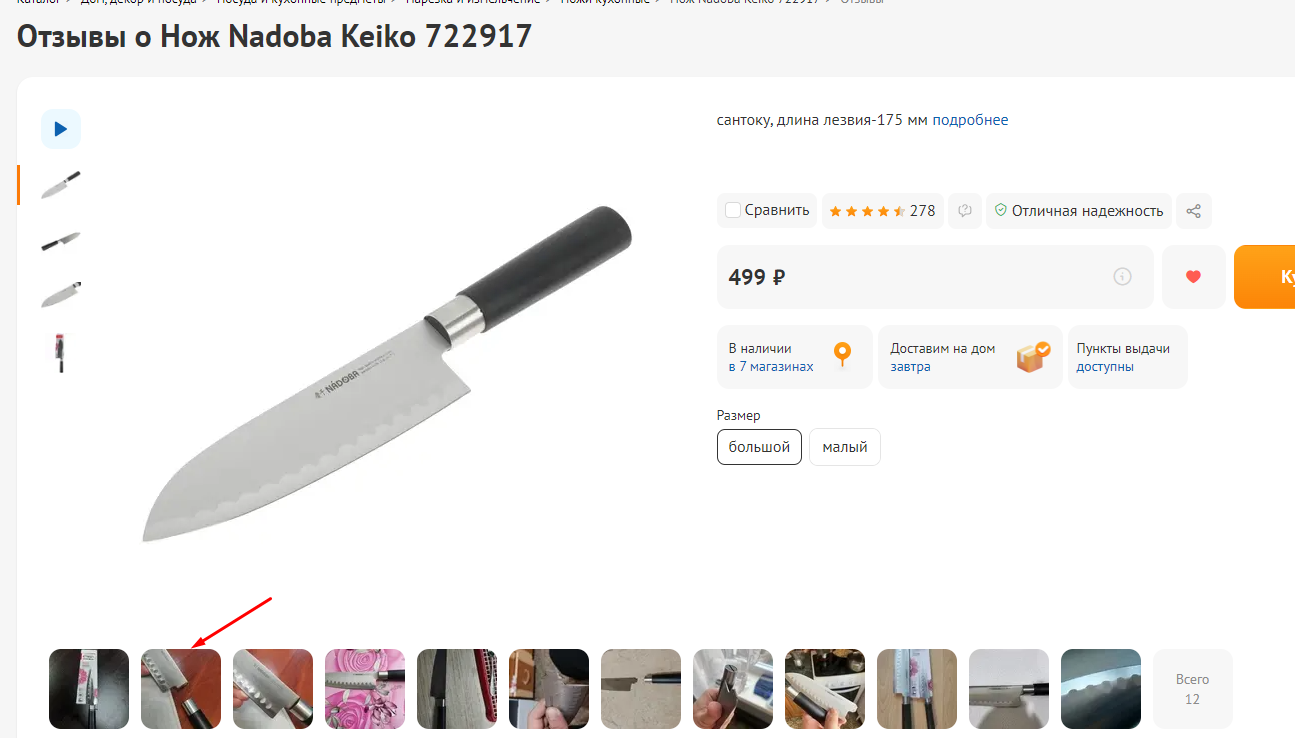Open the second review photo thumbnail
This screenshot has width=1295, height=738.
click(181, 689)
